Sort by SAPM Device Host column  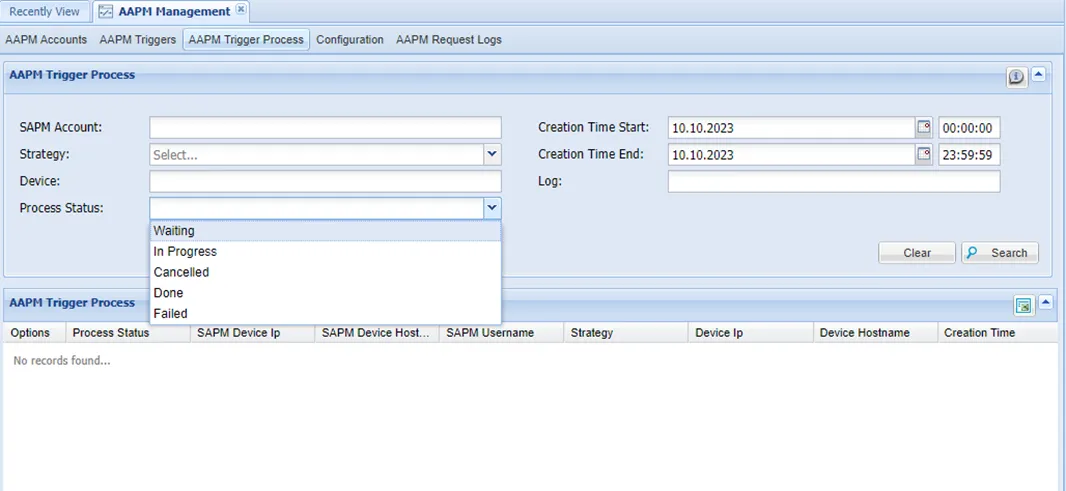(x=377, y=333)
